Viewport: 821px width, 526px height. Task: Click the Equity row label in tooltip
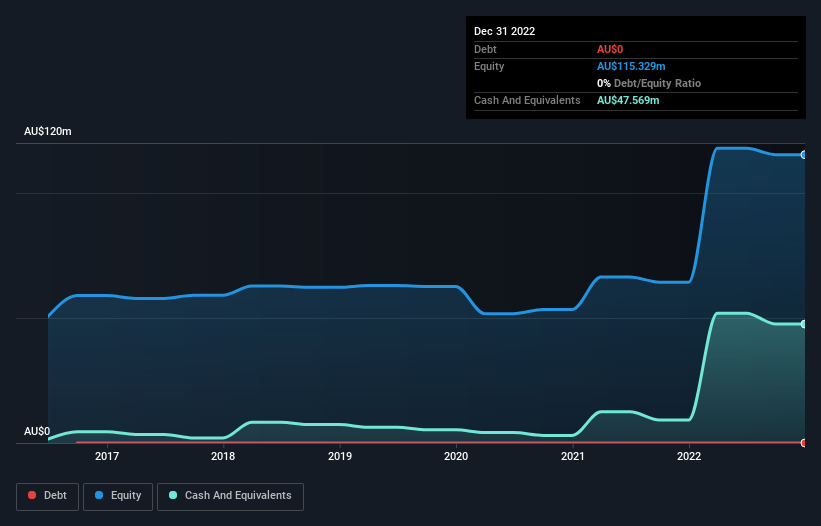[489, 66]
